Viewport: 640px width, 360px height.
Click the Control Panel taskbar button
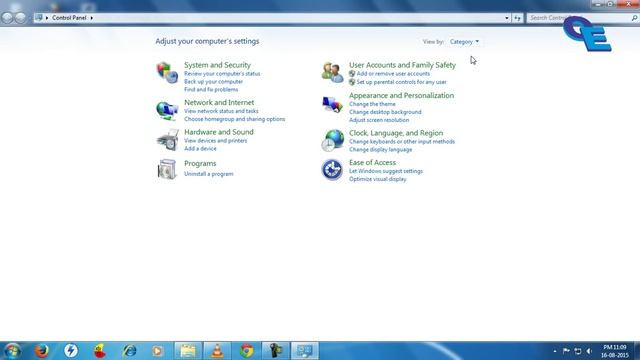[305, 351]
